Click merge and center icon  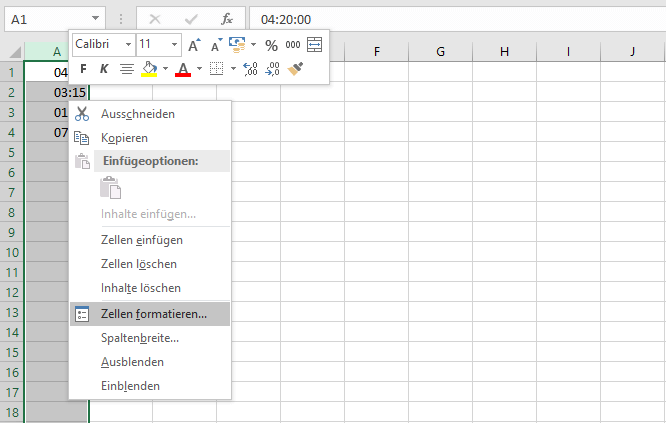tap(314, 45)
